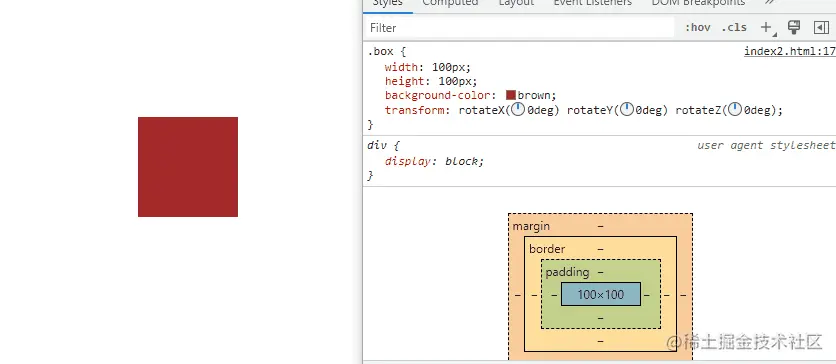Screen dimensions: 836x364
Task: Click the display: block declaration
Action: [x=435, y=161]
